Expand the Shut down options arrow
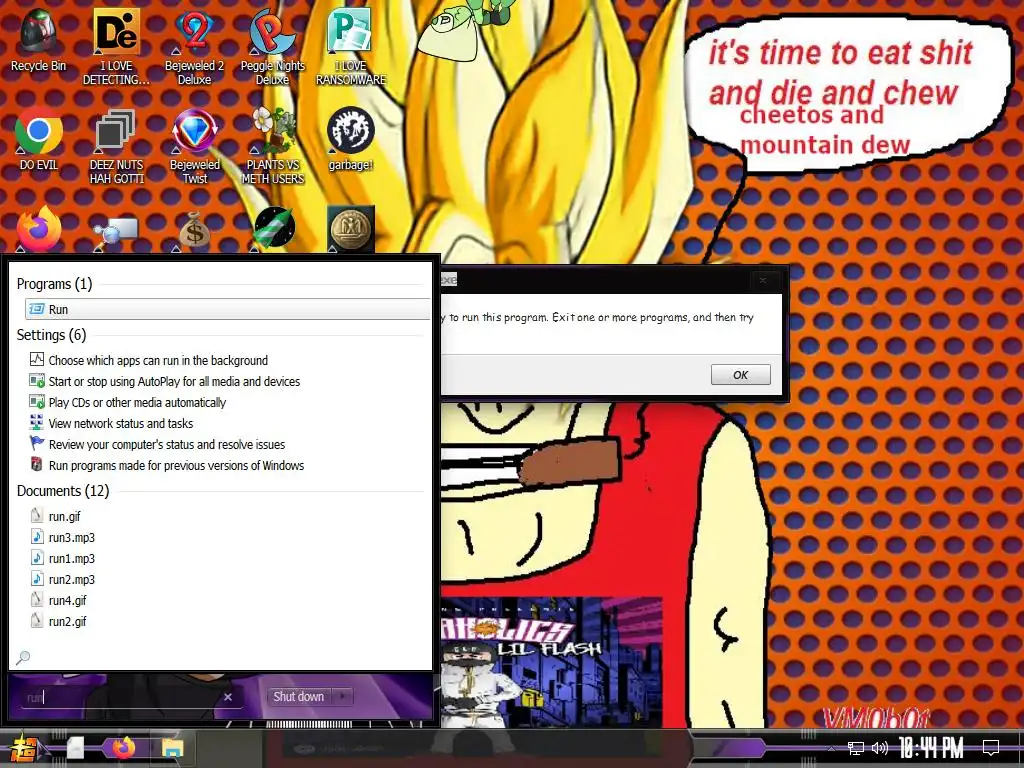The width and height of the screenshot is (1024, 768). tap(343, 696)
